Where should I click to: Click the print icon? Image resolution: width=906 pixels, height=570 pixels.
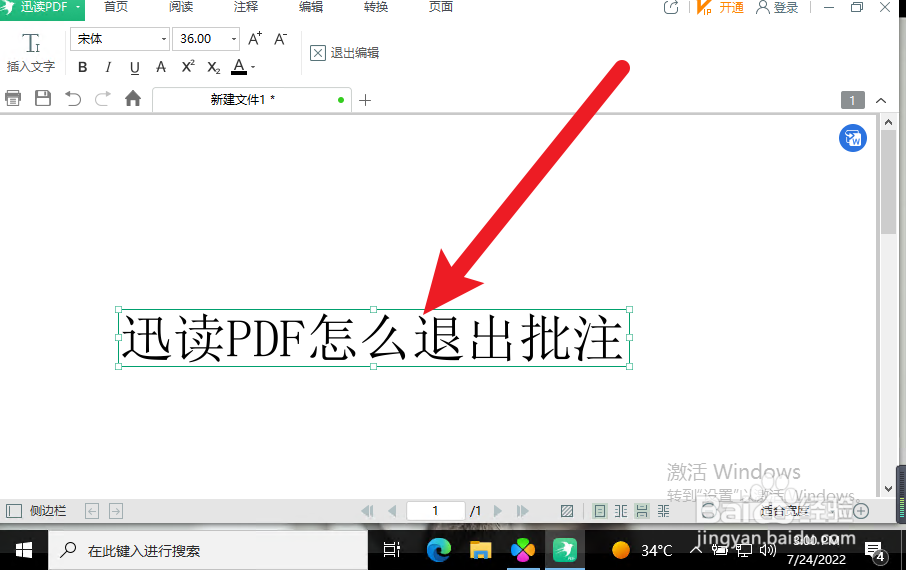point(13,99)
